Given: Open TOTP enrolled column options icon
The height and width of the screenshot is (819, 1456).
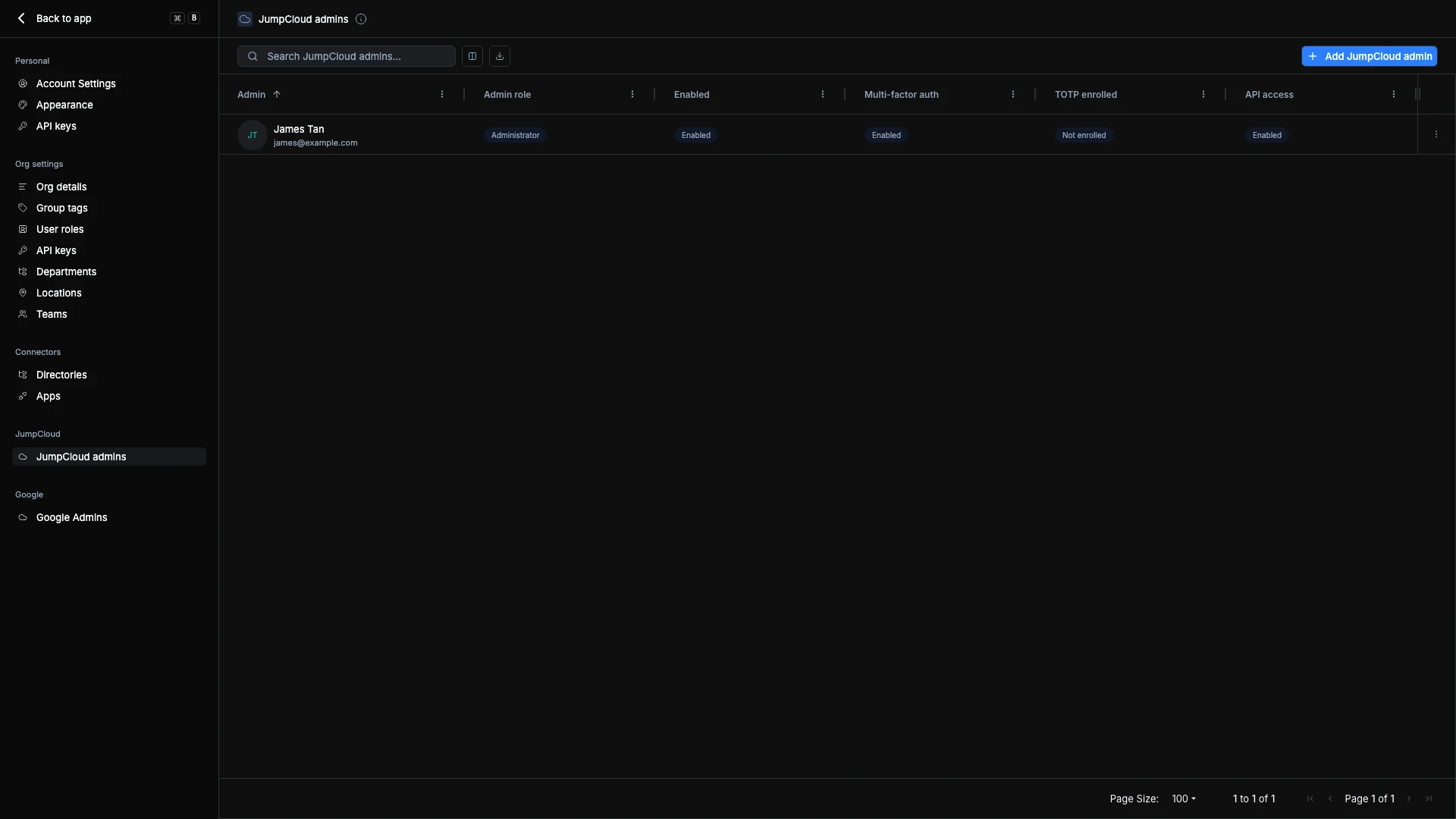Looking at the screenshot, I should 1203,95.
